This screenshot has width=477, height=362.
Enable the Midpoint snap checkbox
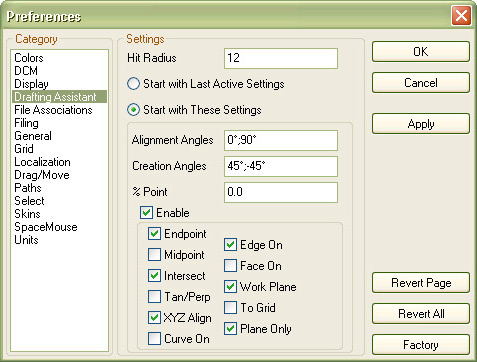[154, 255]
